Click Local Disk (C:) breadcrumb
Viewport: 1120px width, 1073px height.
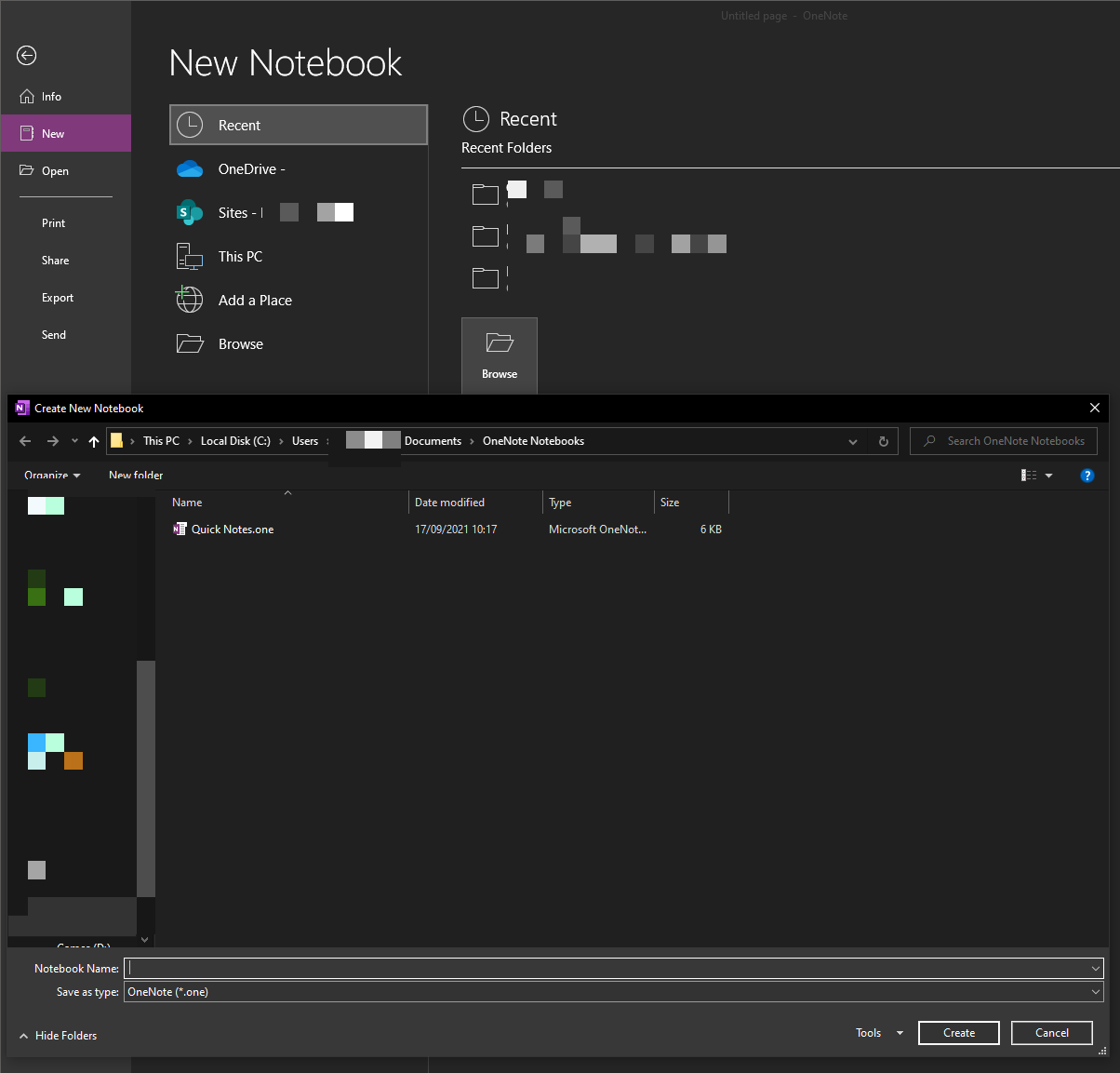[x=235, y=441]
